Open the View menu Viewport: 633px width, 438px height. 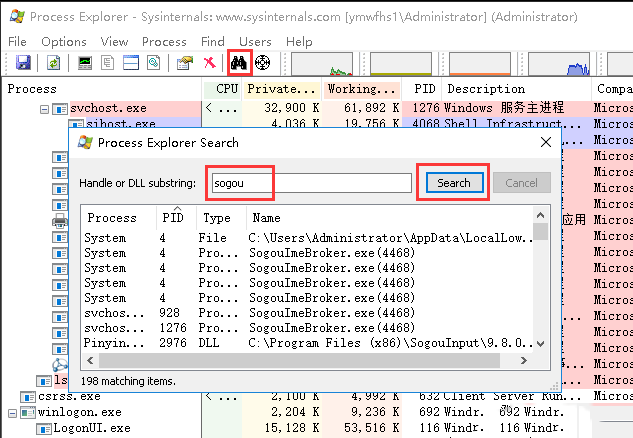[x=114, y=42]
